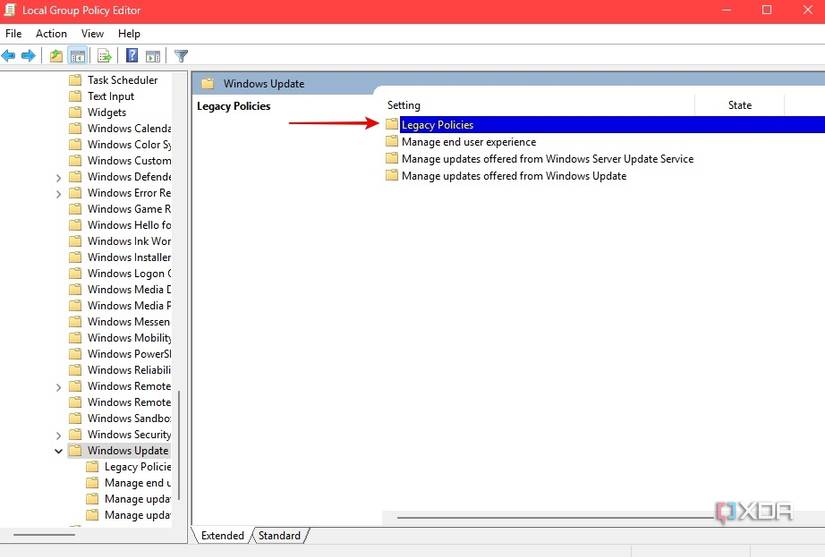Image resolution: width=825 pixels, height=557 pixels.
Task: Open the View menu
Action: pos(92,34)
